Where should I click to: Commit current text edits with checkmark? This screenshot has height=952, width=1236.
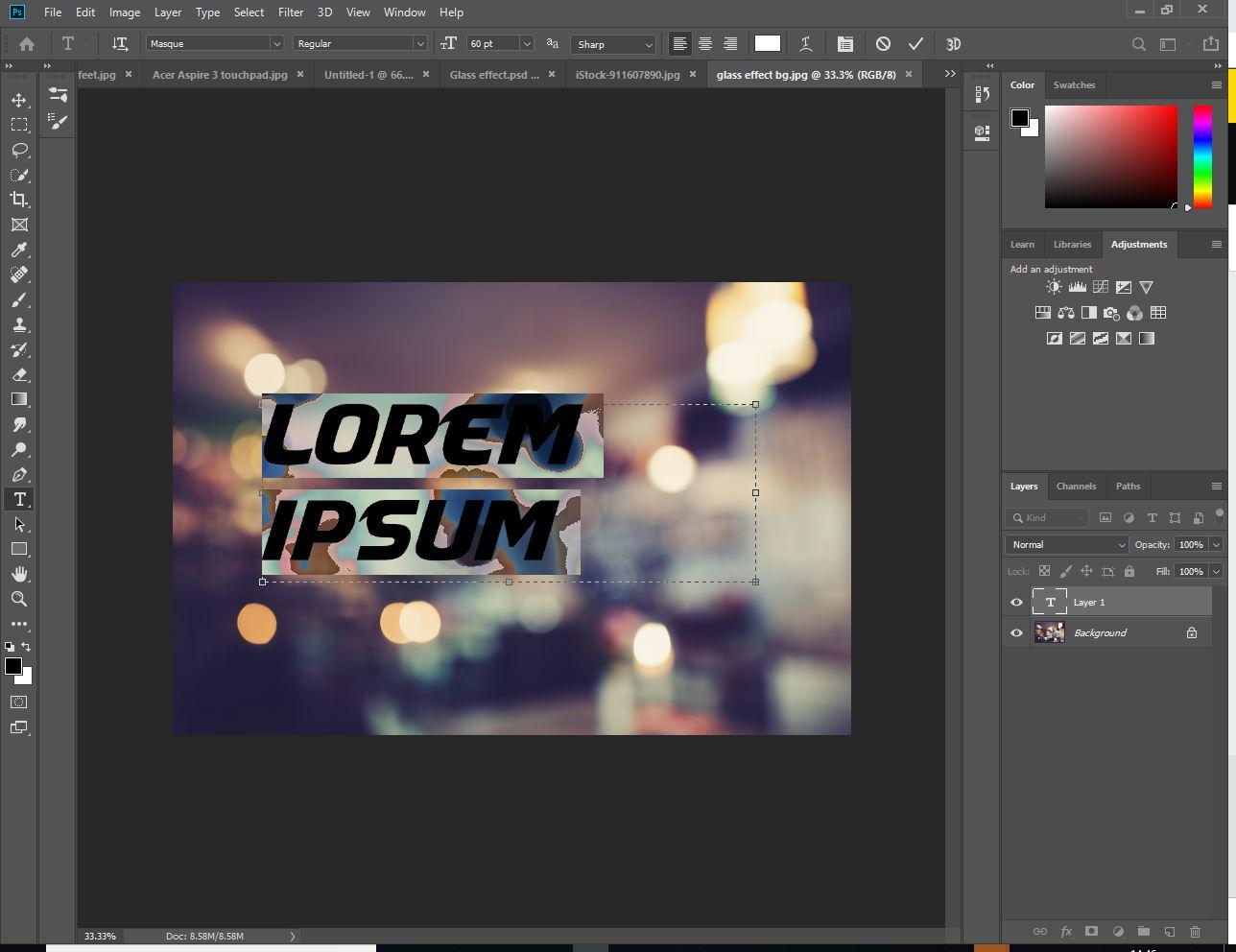[915, 44]
